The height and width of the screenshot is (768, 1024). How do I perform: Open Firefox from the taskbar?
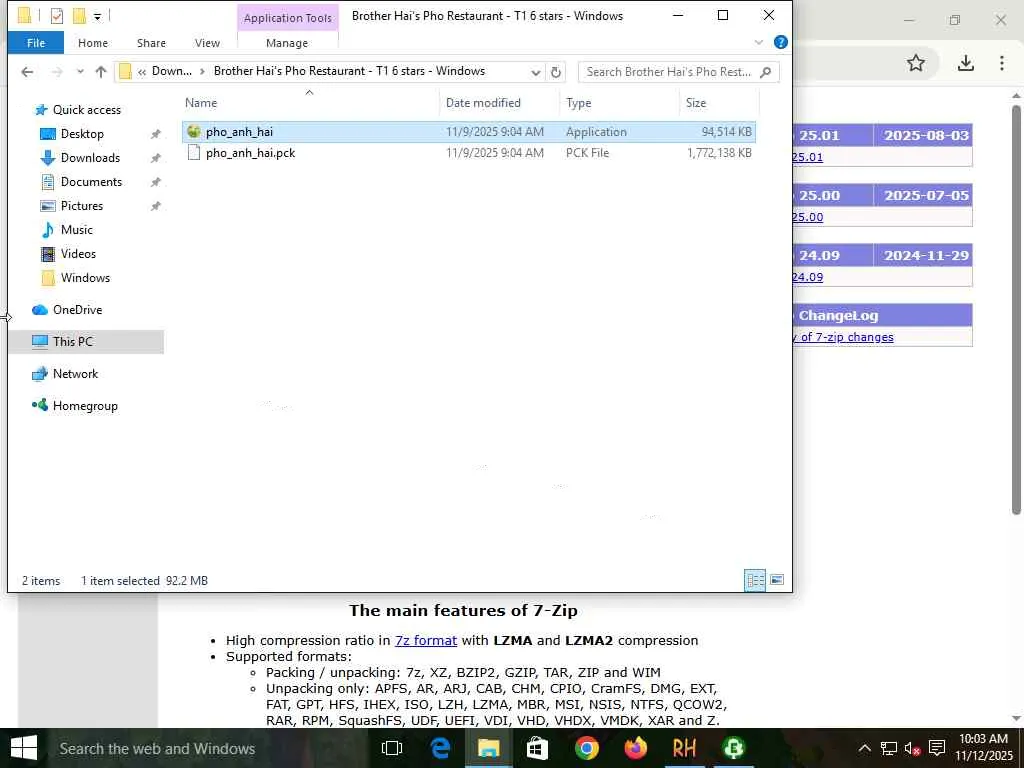635,748
